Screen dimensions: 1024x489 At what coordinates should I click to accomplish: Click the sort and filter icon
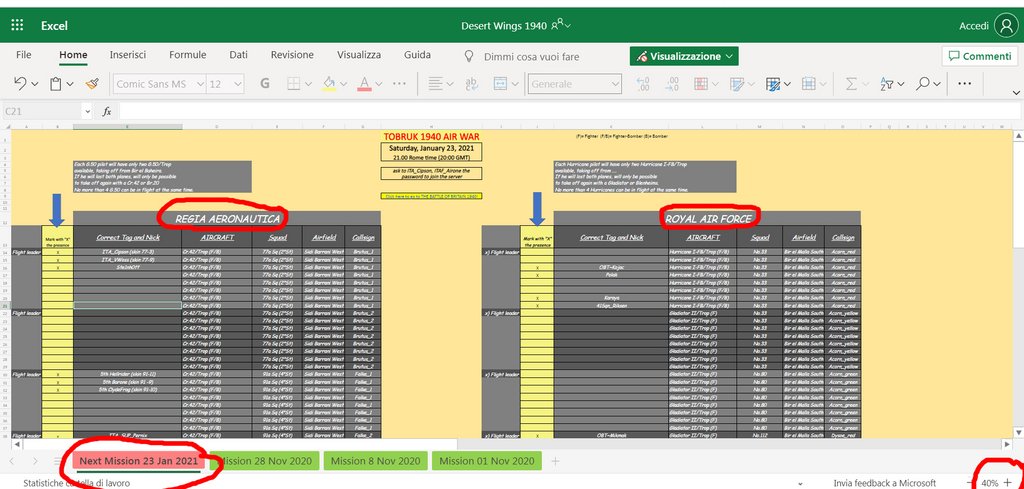886,84
